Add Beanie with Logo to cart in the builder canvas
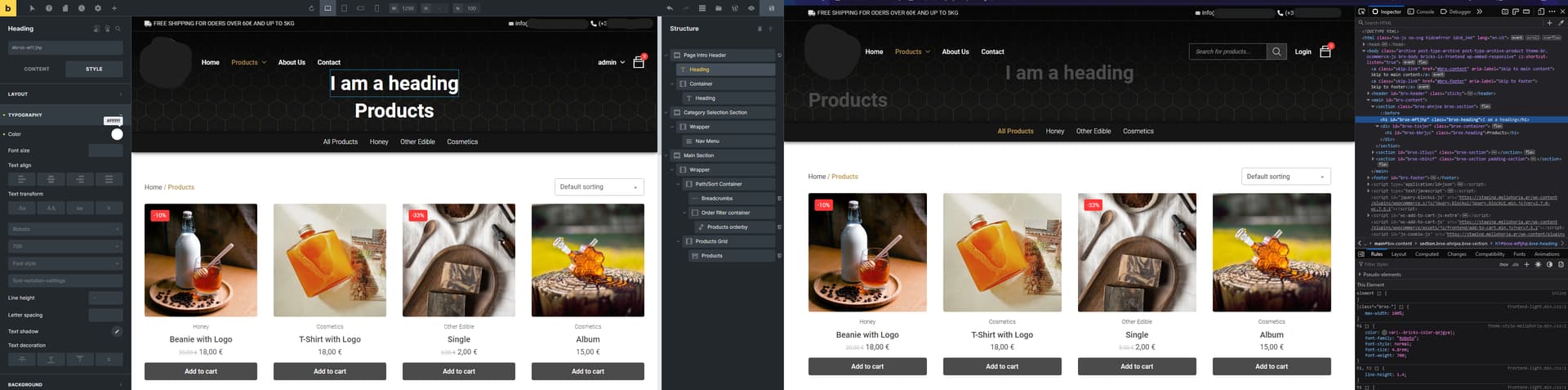 click(201, 371)
